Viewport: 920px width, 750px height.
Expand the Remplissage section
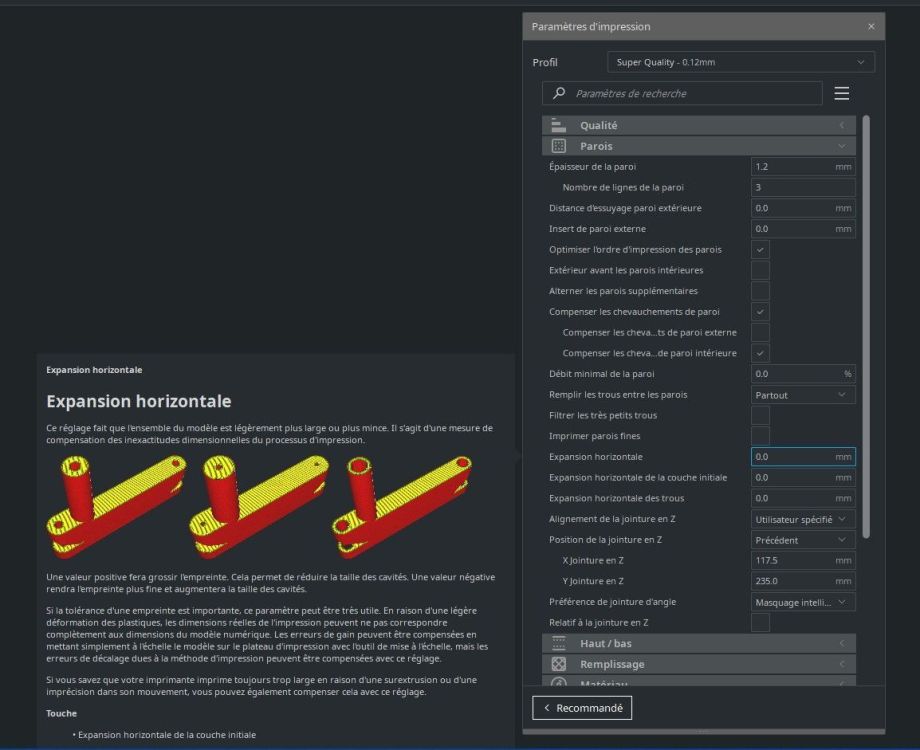coord(699,664)
